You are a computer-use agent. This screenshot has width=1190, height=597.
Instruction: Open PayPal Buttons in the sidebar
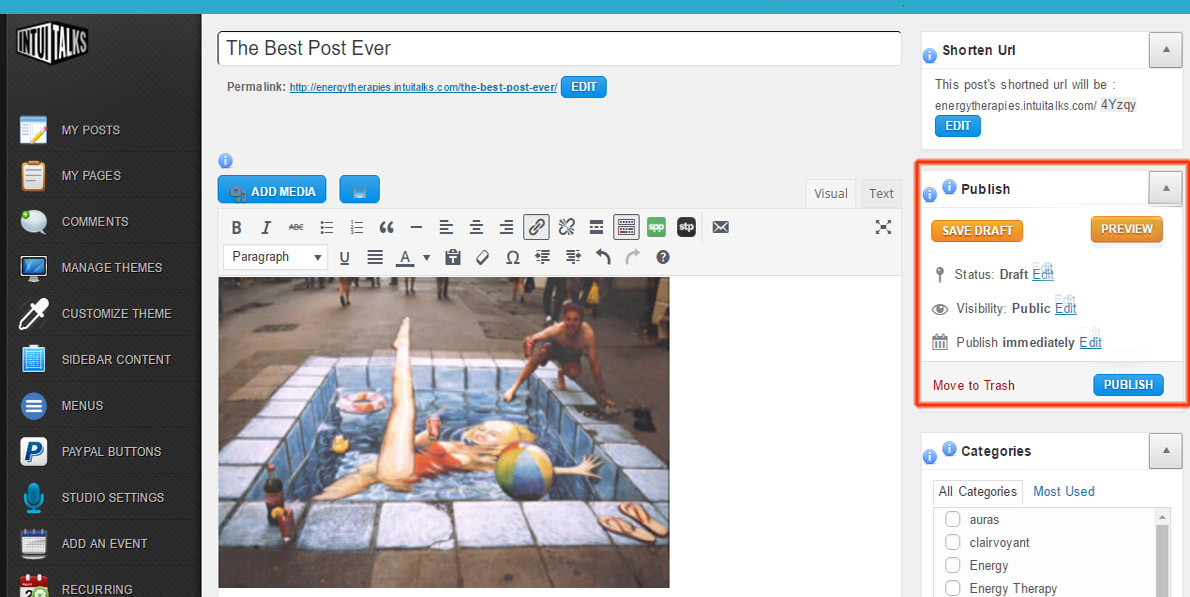[111, 451]
